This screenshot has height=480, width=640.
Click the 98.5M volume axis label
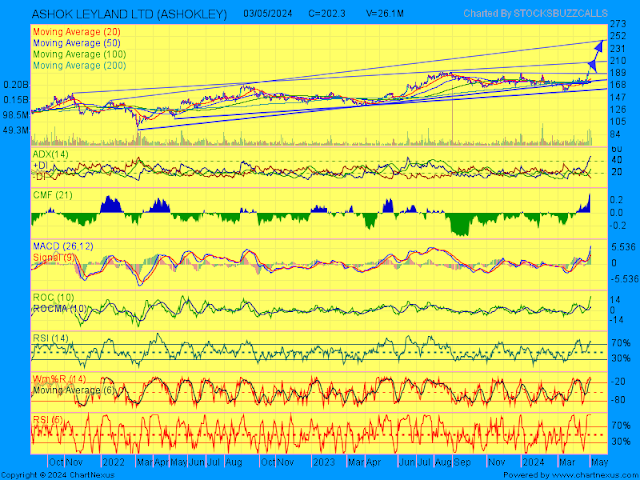pyautogui.click(x=16, y=115)
